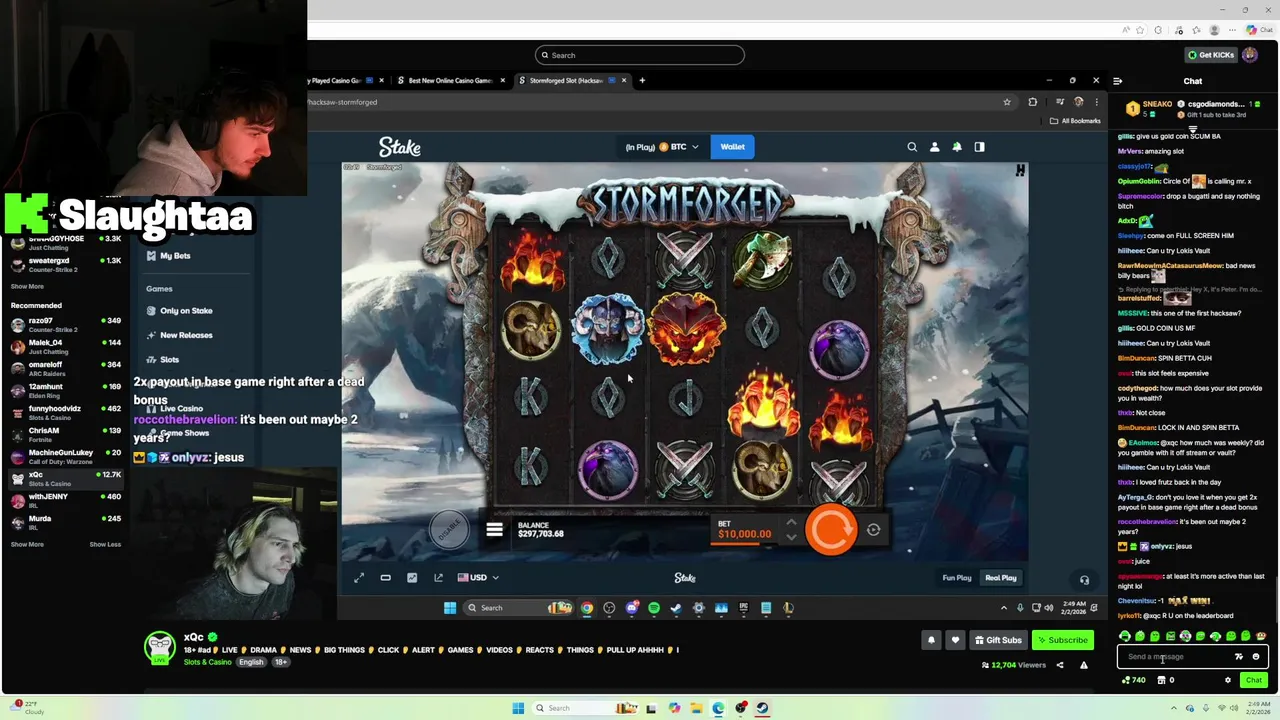Open chat settings gear icon

click(1228, 680)
